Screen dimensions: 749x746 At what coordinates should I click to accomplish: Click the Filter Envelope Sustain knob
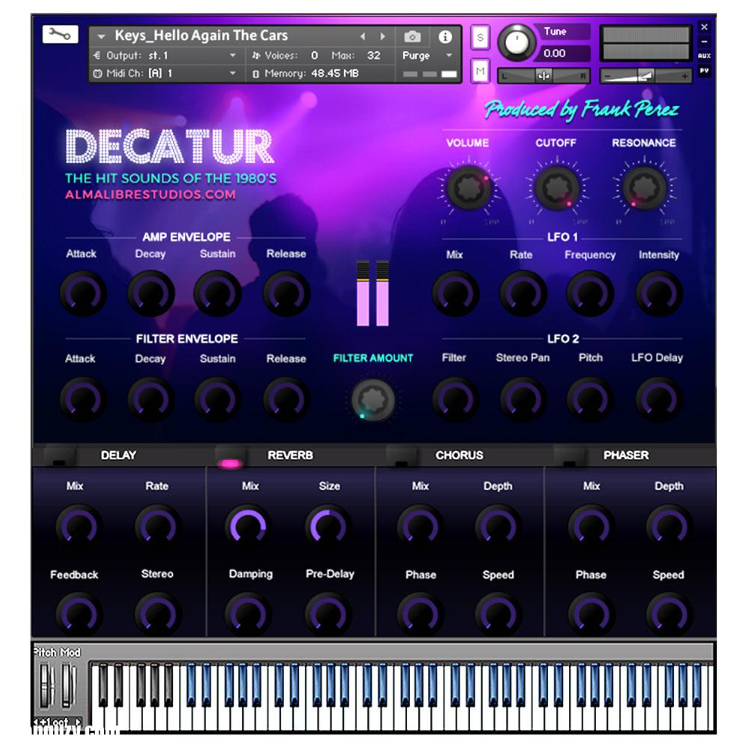[x=217, y=399]
